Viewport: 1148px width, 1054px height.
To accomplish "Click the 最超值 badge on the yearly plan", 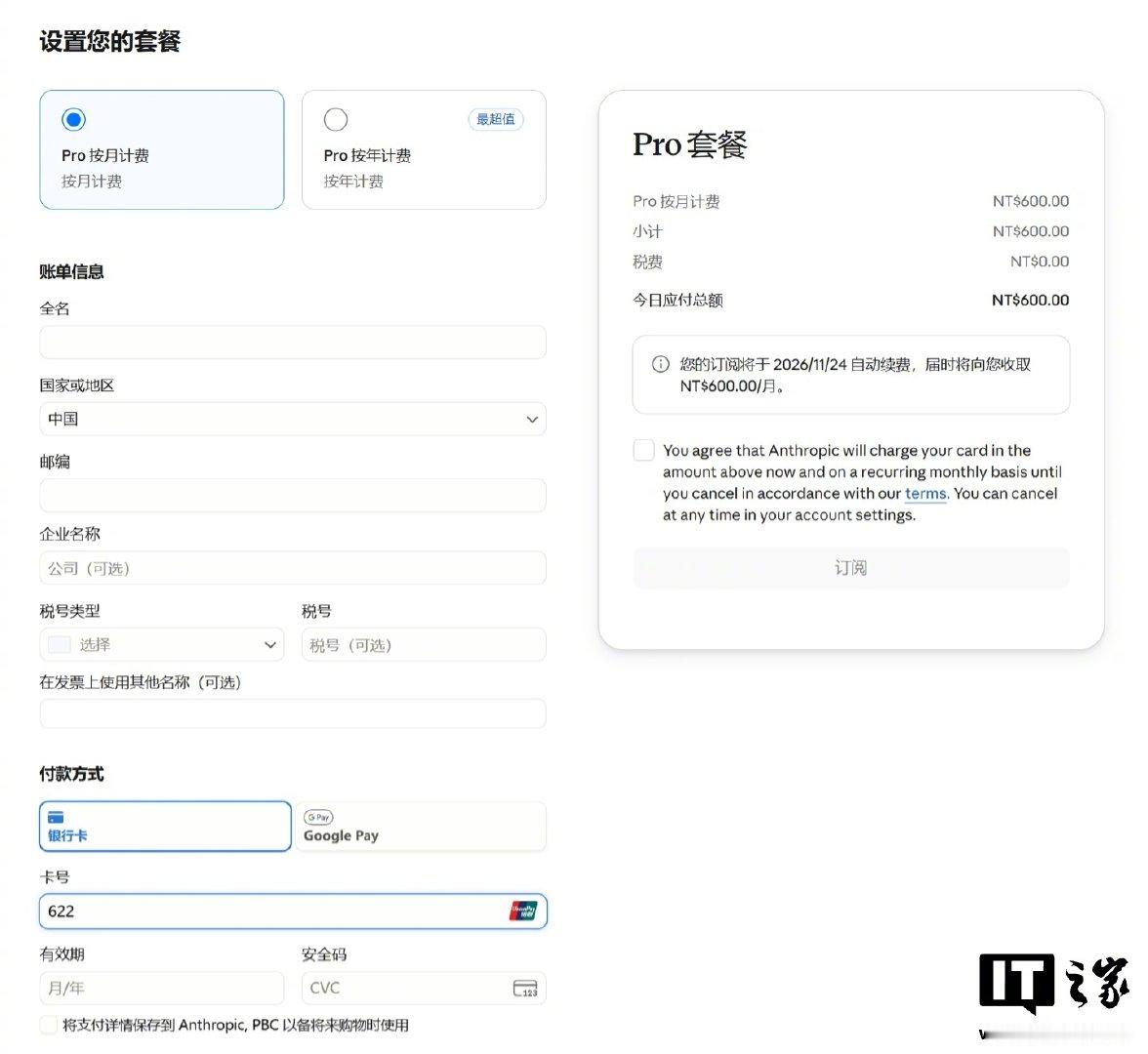I will 496,119.
